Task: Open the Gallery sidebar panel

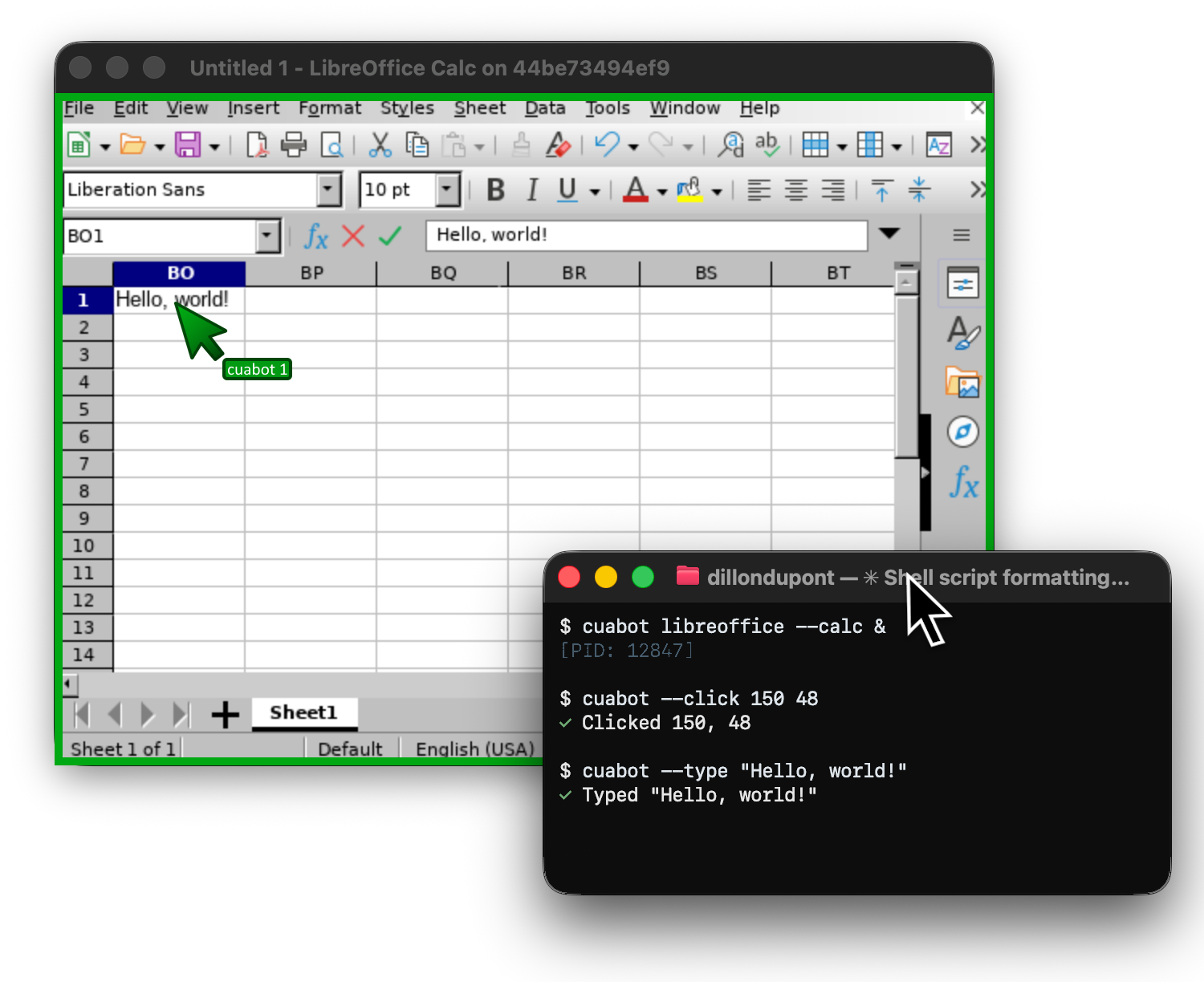Action: coord(962,383)
